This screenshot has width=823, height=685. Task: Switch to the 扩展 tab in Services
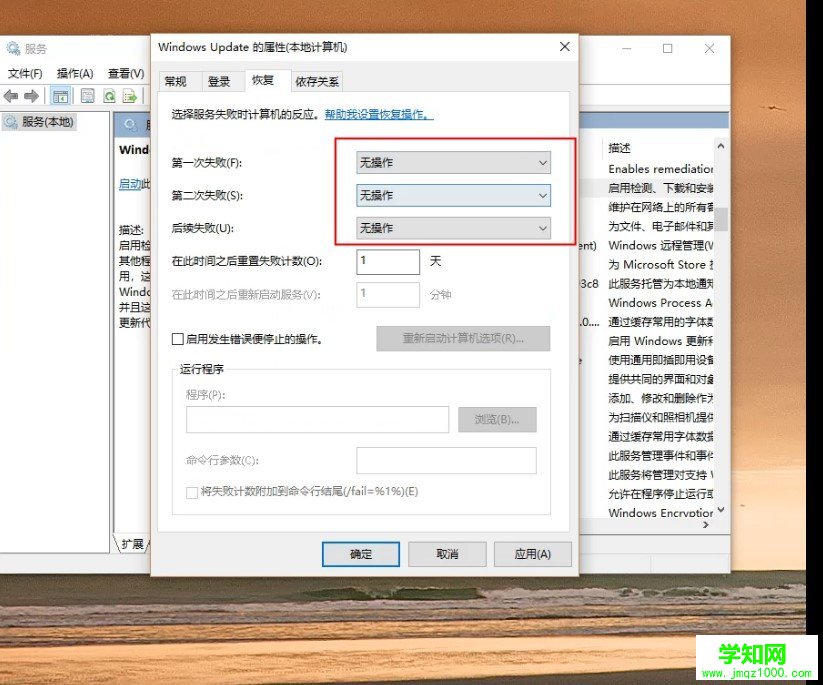point(132,544)
